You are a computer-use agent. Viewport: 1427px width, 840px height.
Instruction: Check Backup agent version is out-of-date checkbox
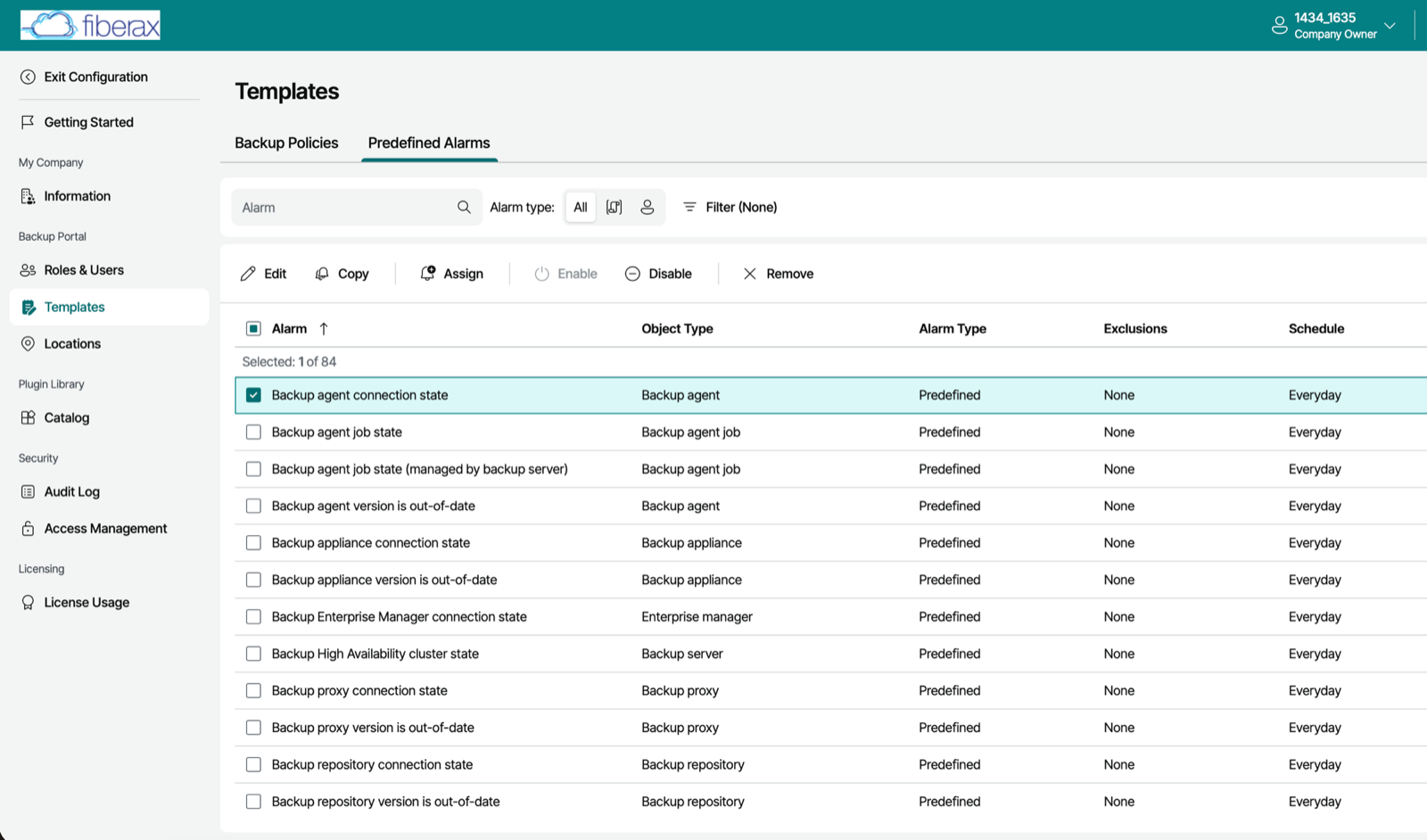(253, 506)
